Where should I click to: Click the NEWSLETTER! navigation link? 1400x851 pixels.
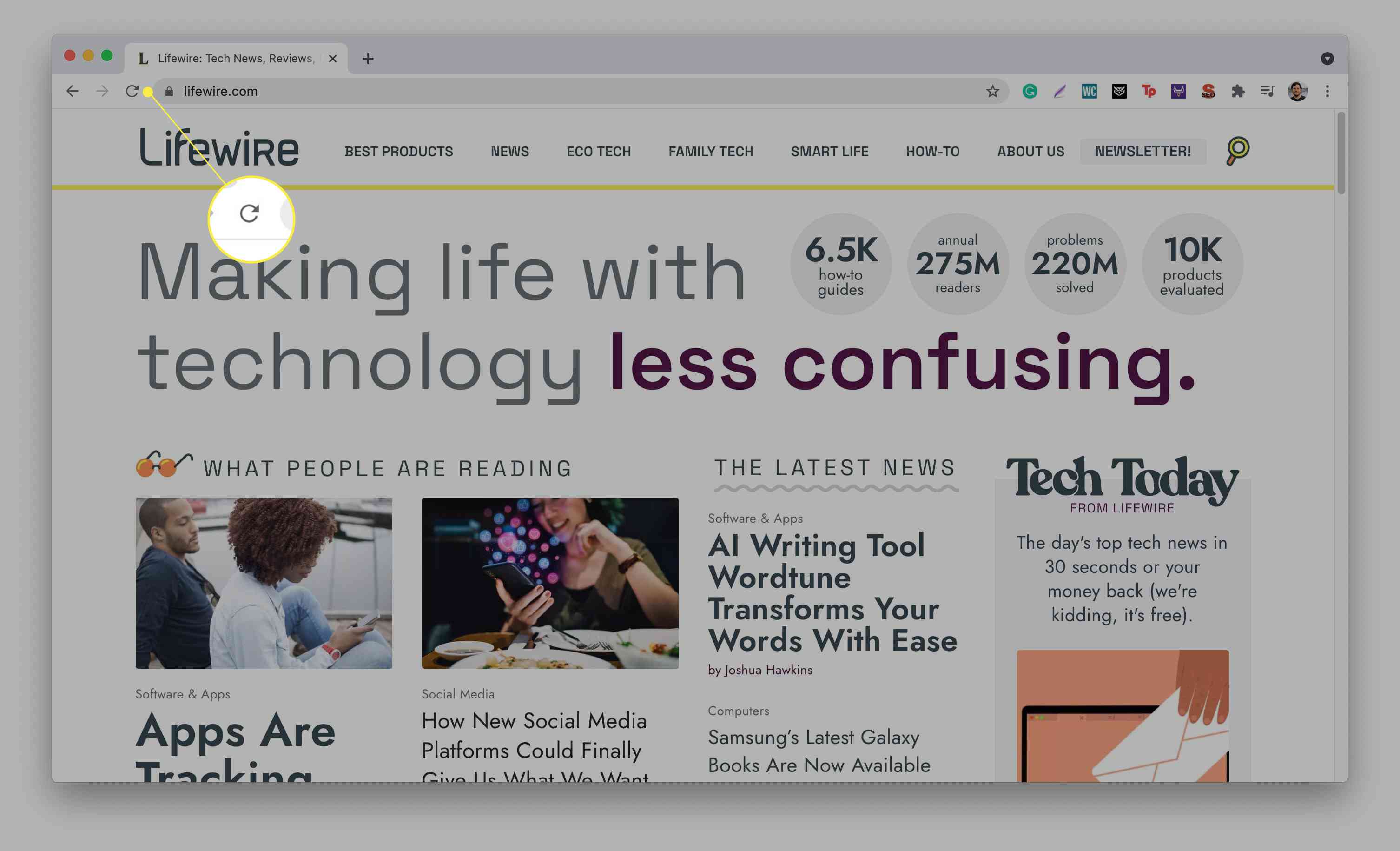pyautogui.click(x=1143, y=151)
